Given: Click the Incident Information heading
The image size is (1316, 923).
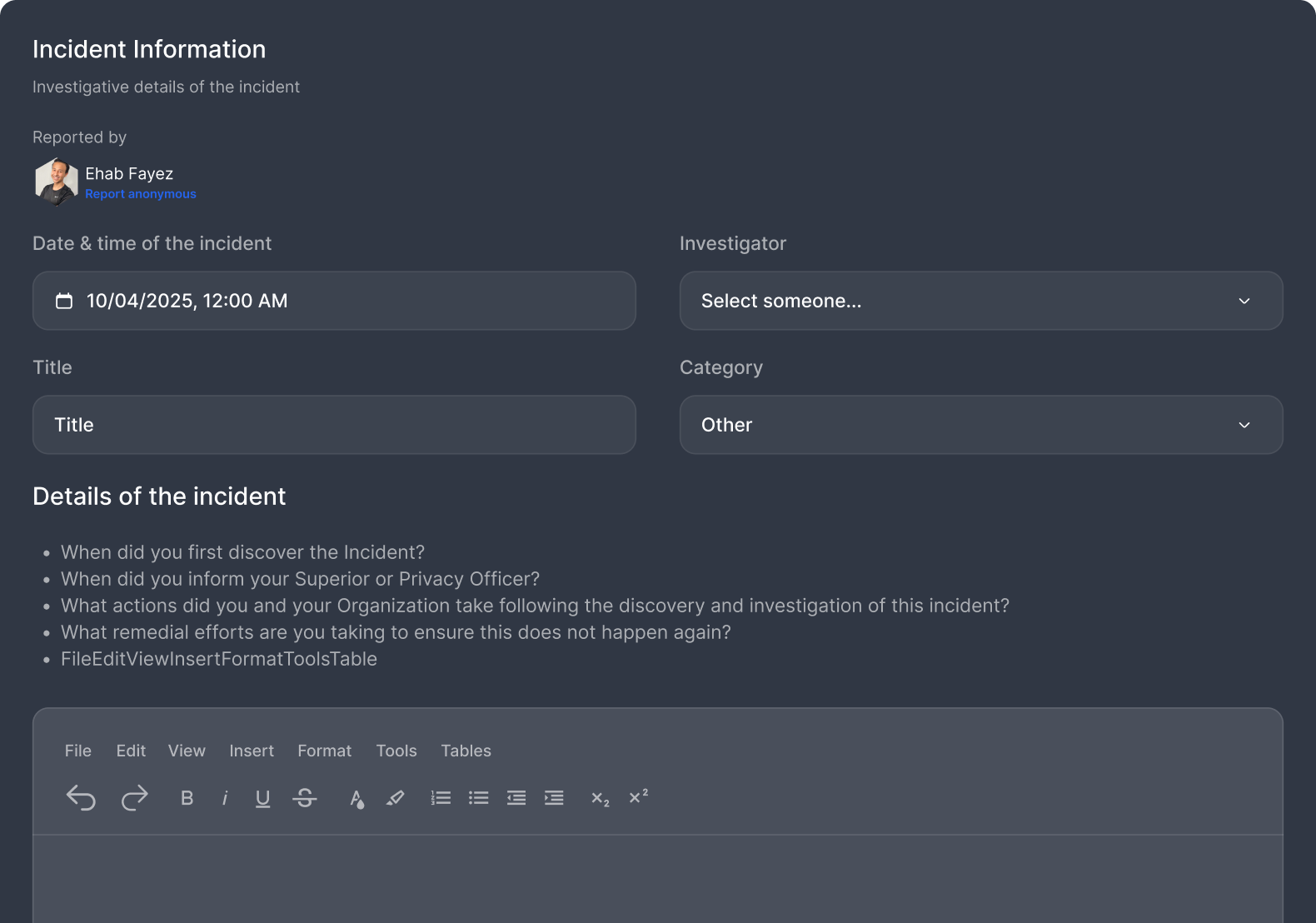Looking at the screenshot, I should (x=149, y=49).
